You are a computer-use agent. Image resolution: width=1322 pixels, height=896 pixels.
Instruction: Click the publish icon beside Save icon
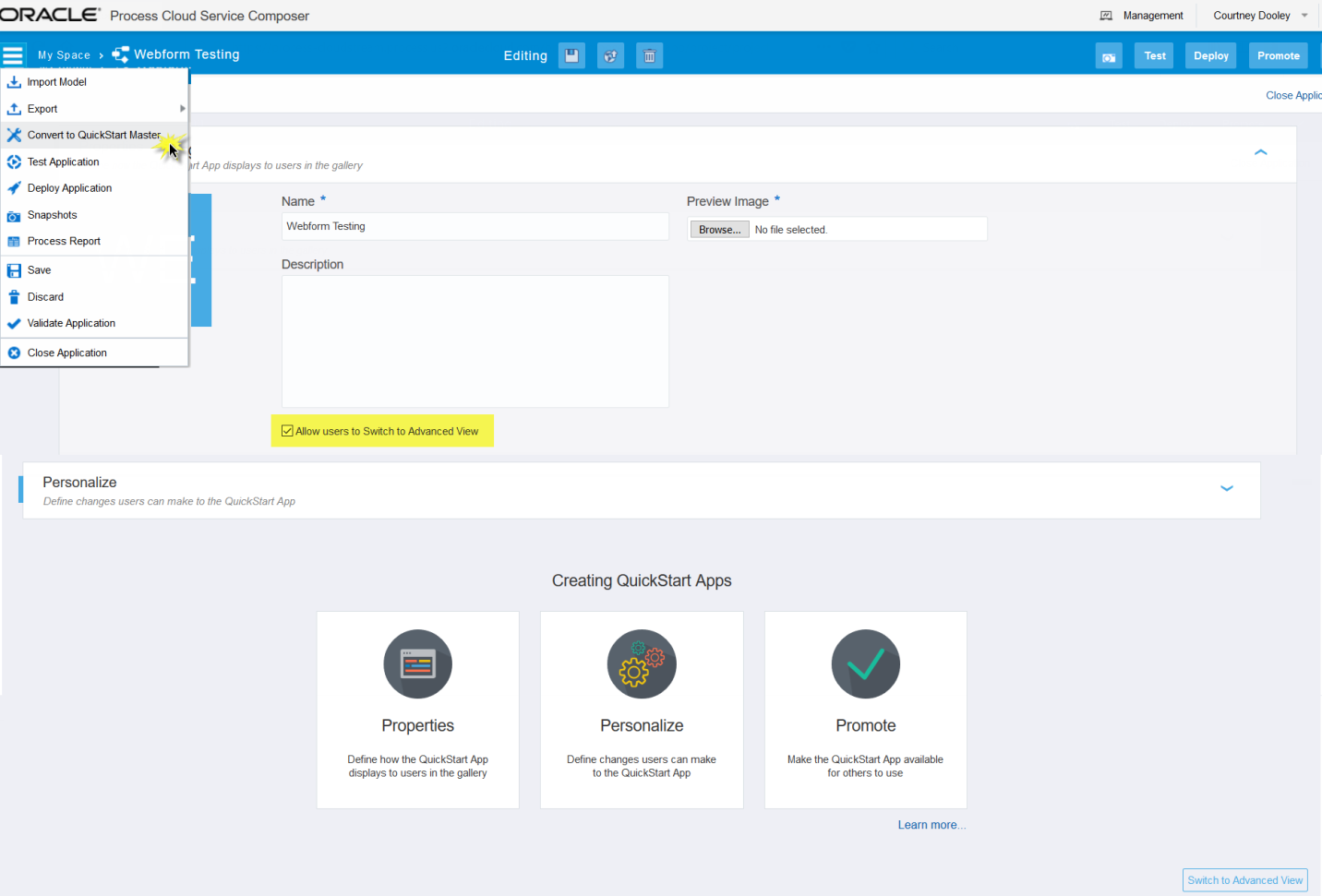[x=610, y=55]
